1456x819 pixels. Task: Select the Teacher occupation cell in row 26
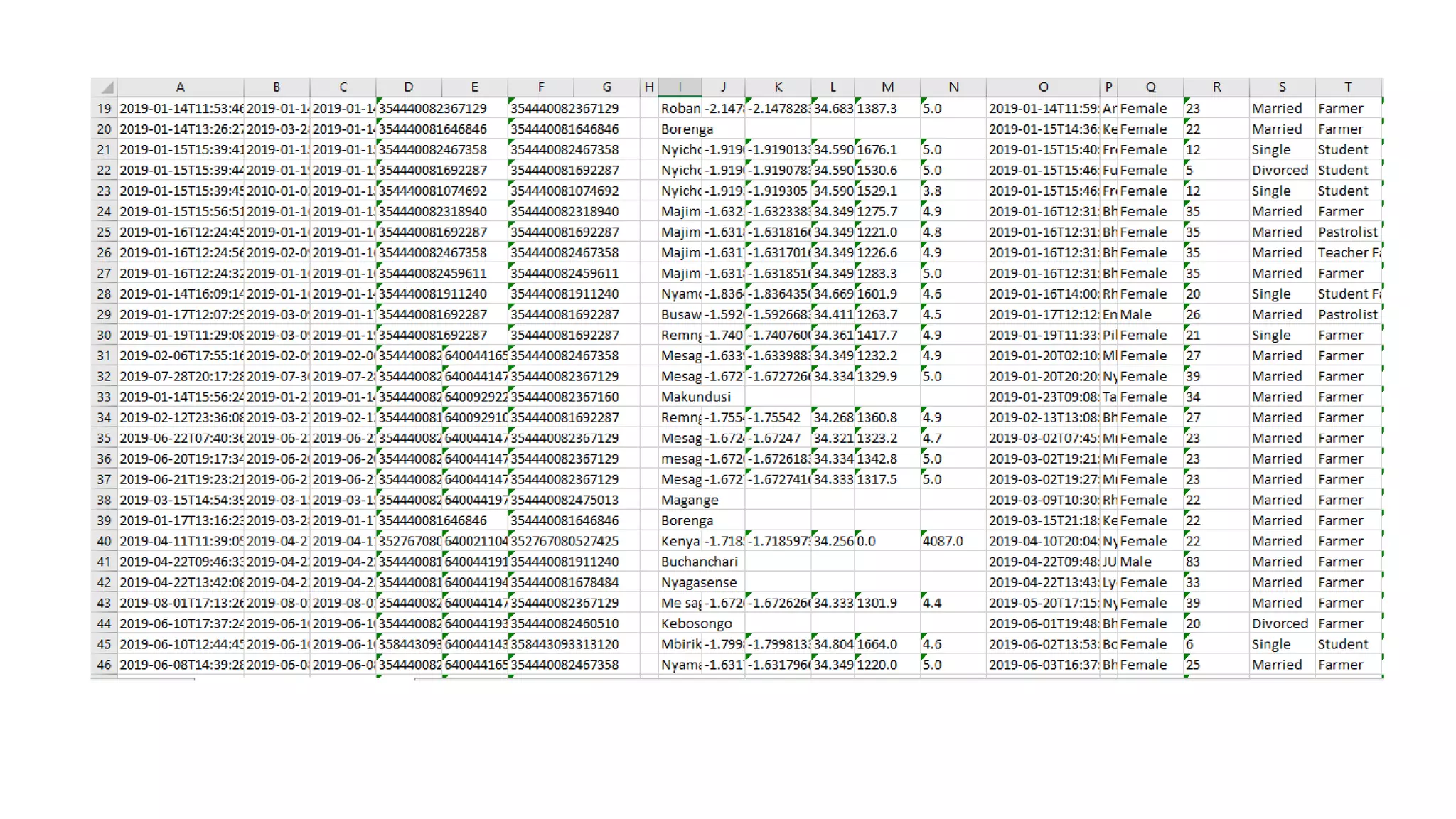(1347, 253)
